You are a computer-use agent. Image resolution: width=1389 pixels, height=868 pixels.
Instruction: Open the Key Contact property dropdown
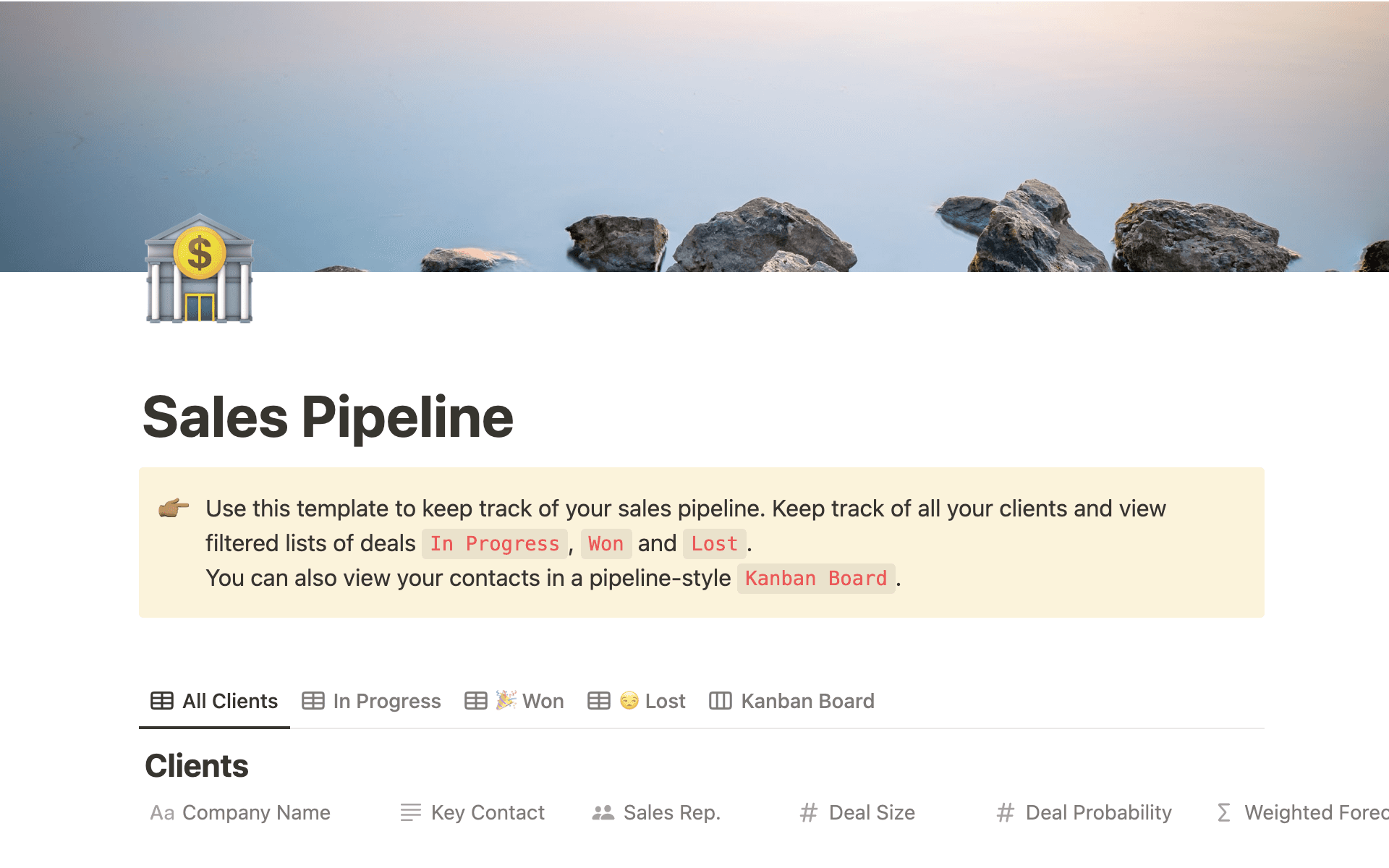tap(488, 812)
